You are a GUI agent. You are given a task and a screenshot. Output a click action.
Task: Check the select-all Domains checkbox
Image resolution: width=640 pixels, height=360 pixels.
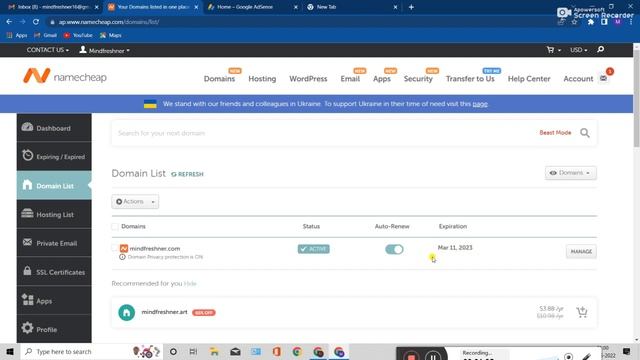pyautogui.click(x=115, y=227)
